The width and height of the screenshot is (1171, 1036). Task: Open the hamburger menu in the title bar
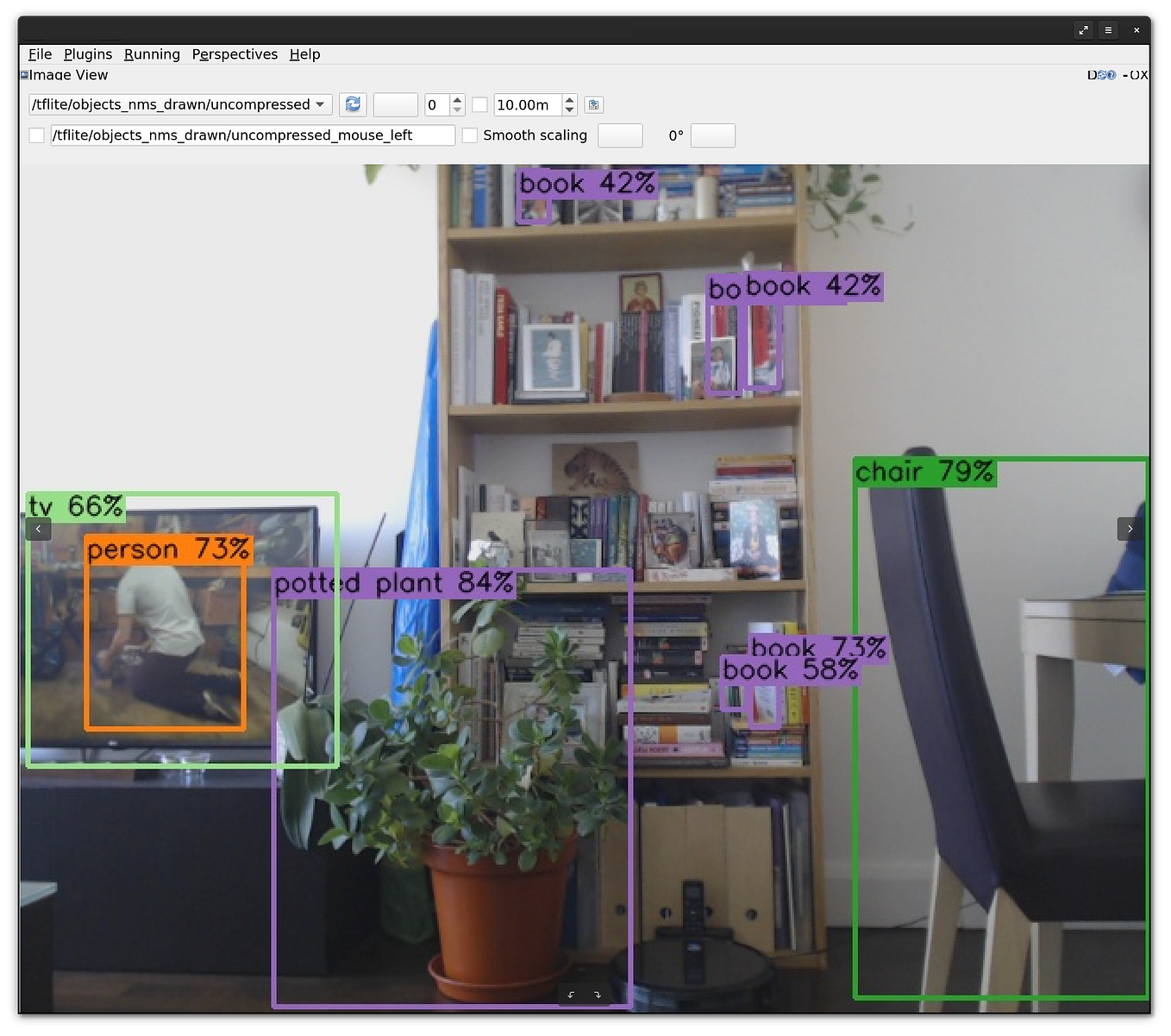tap(1108, 29)
